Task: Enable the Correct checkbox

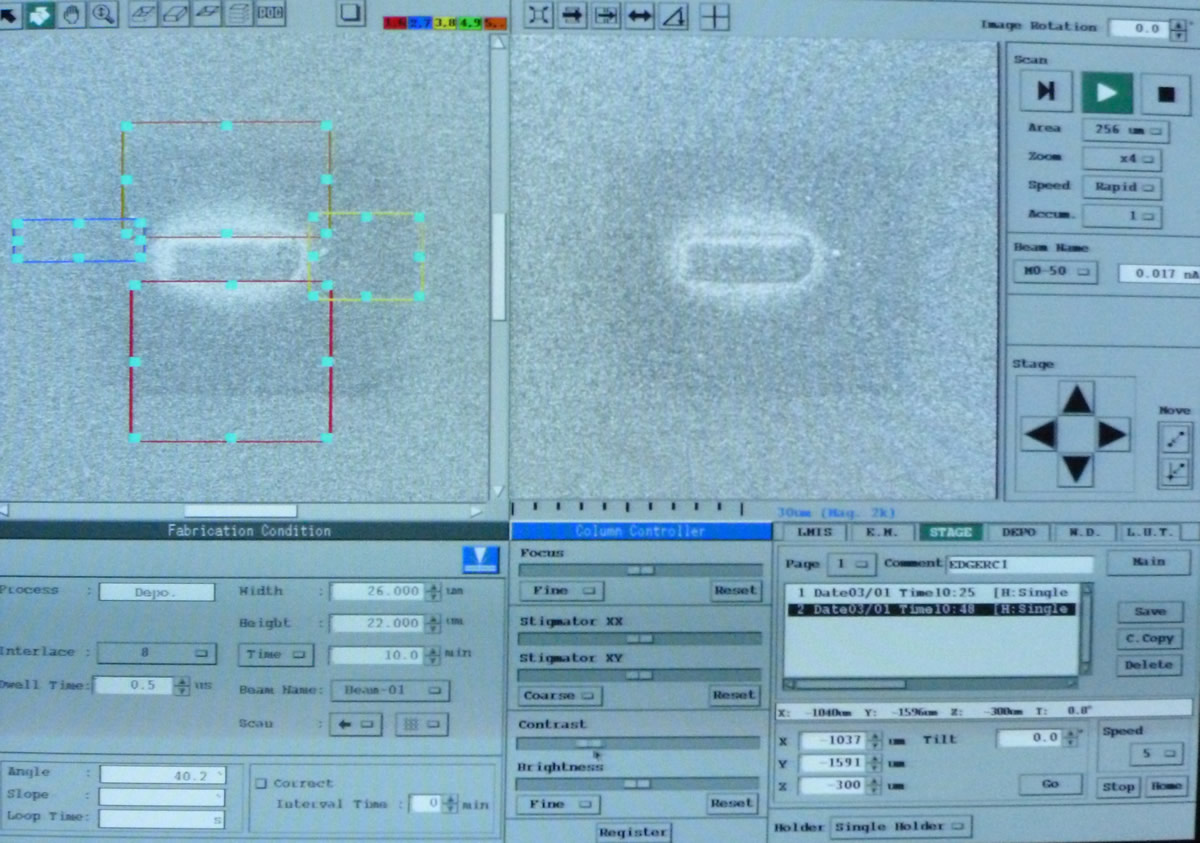Action: click(x=262, y=783)
